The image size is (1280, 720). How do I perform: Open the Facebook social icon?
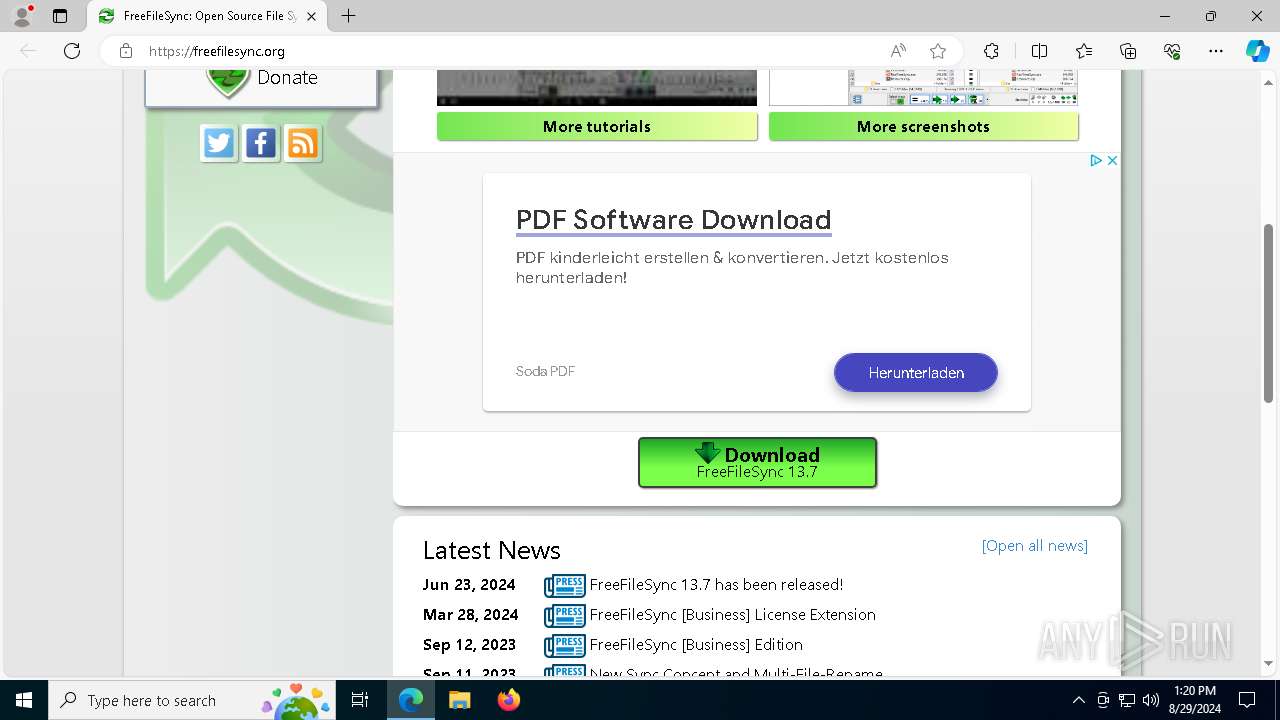pos(261,143)
